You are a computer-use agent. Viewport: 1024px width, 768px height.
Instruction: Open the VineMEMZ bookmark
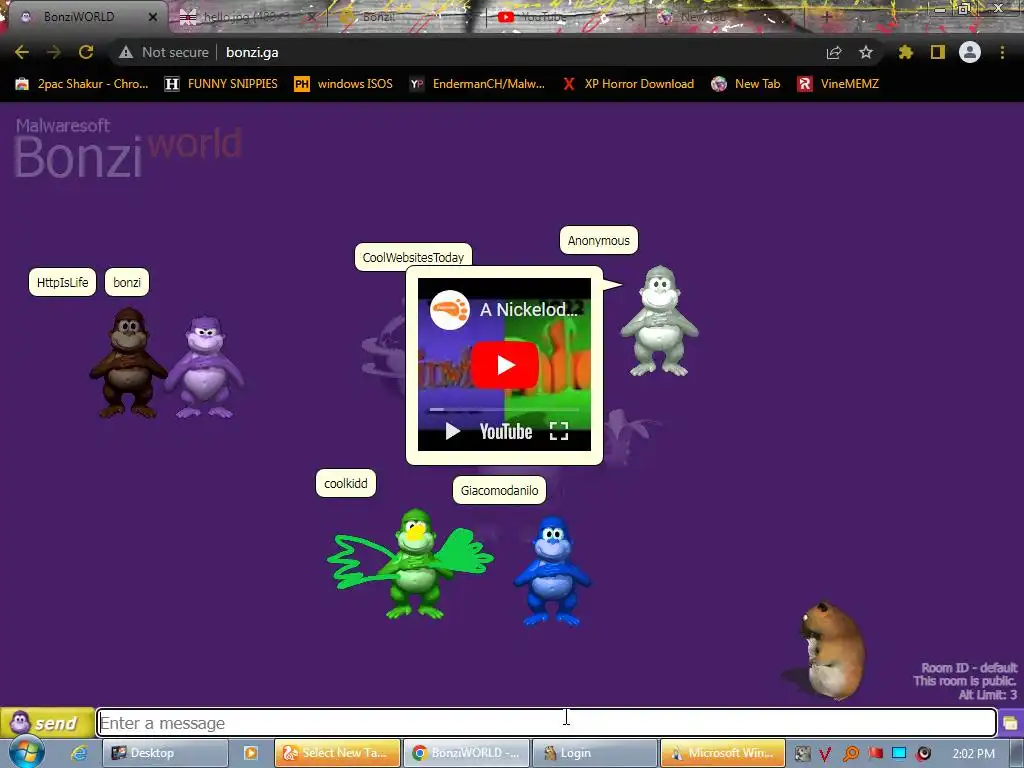click(839, 84)
